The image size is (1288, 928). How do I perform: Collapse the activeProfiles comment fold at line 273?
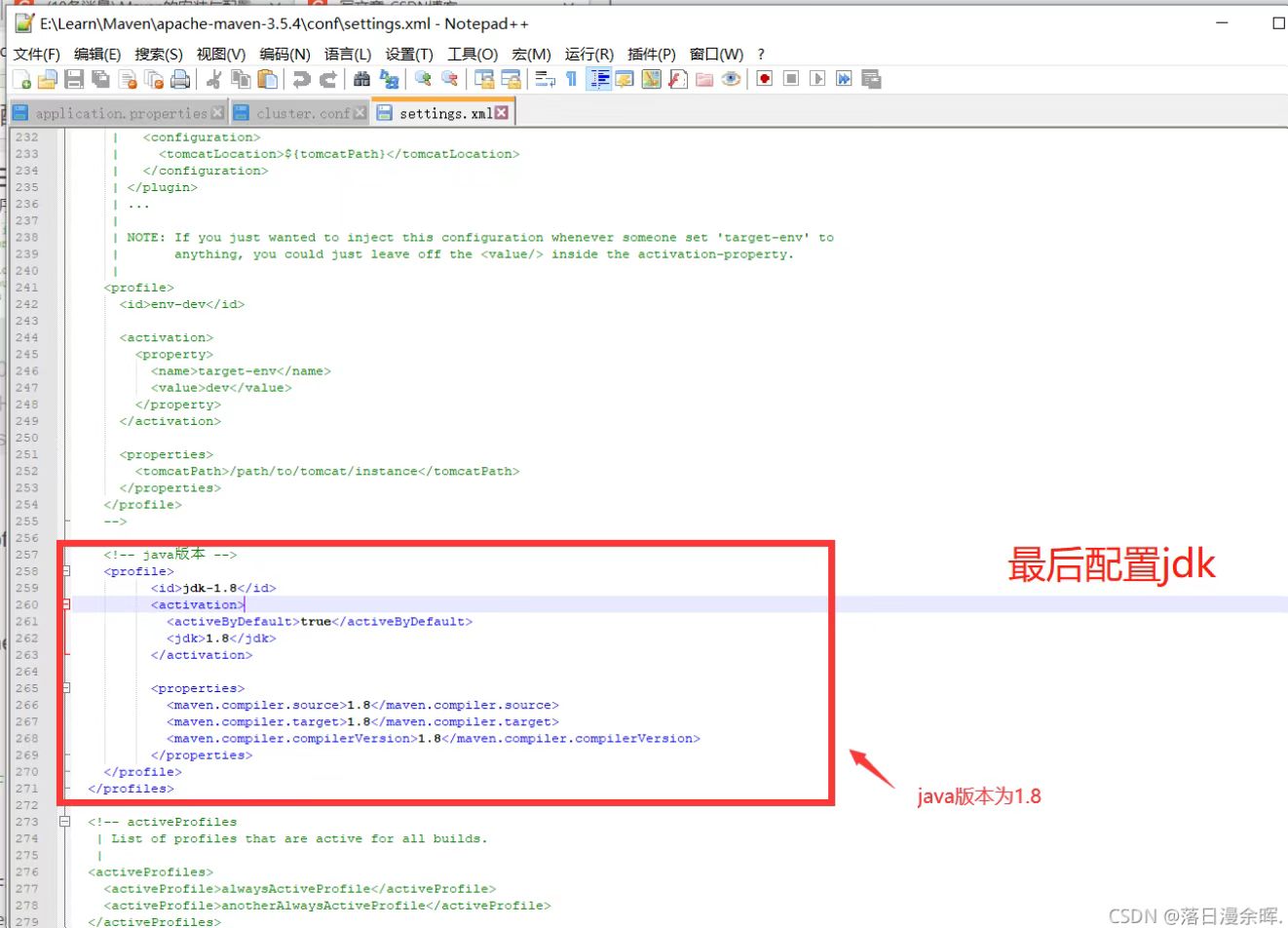coord(65,822)
